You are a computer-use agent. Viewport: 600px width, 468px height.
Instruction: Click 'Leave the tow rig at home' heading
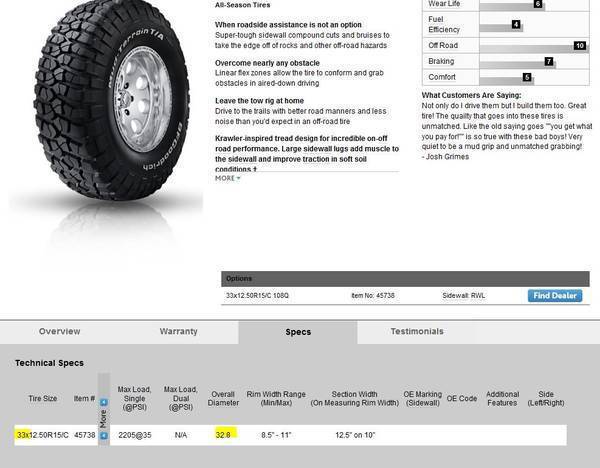259,101
